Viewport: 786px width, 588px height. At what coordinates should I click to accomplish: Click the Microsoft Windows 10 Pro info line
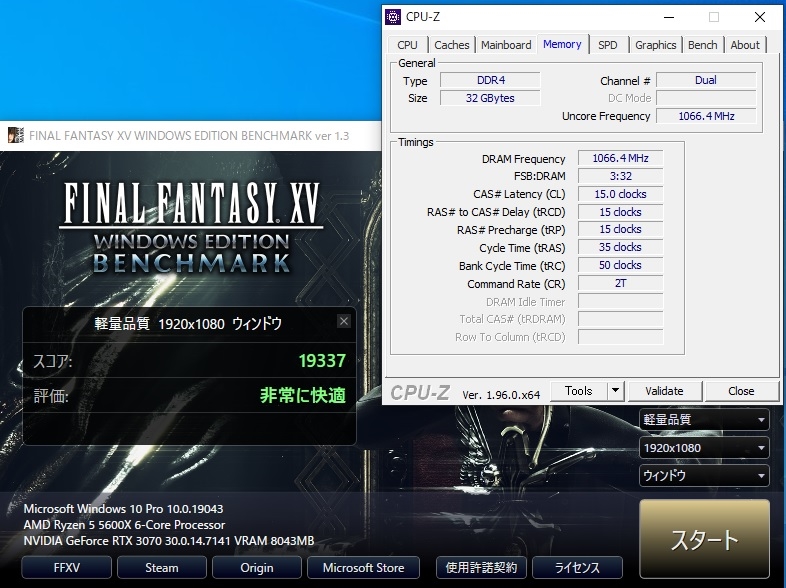[123, 509]
